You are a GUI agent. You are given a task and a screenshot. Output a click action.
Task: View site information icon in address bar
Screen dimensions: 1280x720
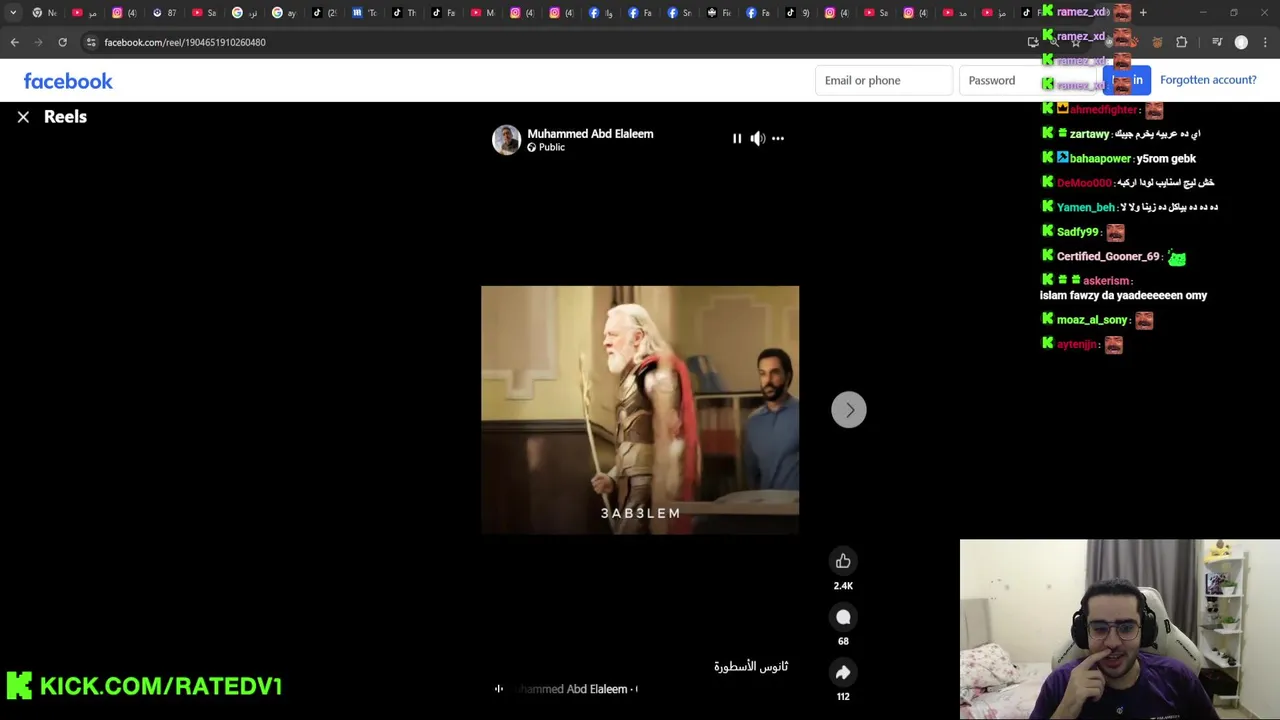pyautogui.click(x=91, y=42)
